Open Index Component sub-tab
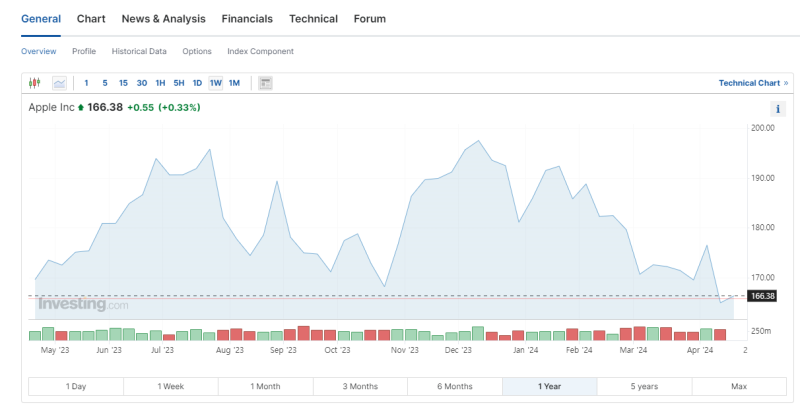Image resolution: width=800 pixels, height=407 pixels. coord(260,51)
